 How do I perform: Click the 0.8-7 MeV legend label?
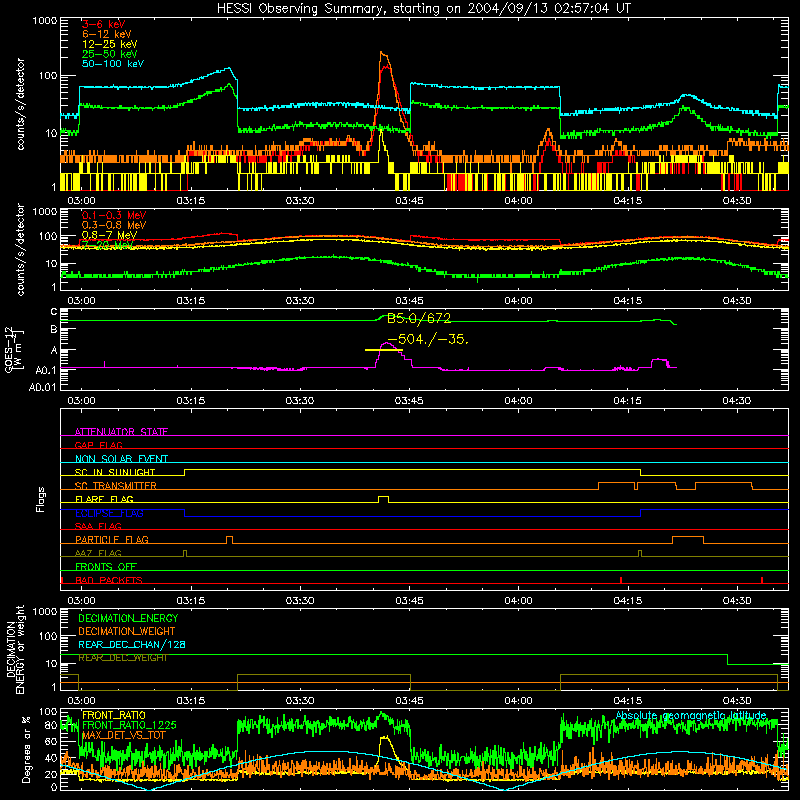tap(109, 235)
